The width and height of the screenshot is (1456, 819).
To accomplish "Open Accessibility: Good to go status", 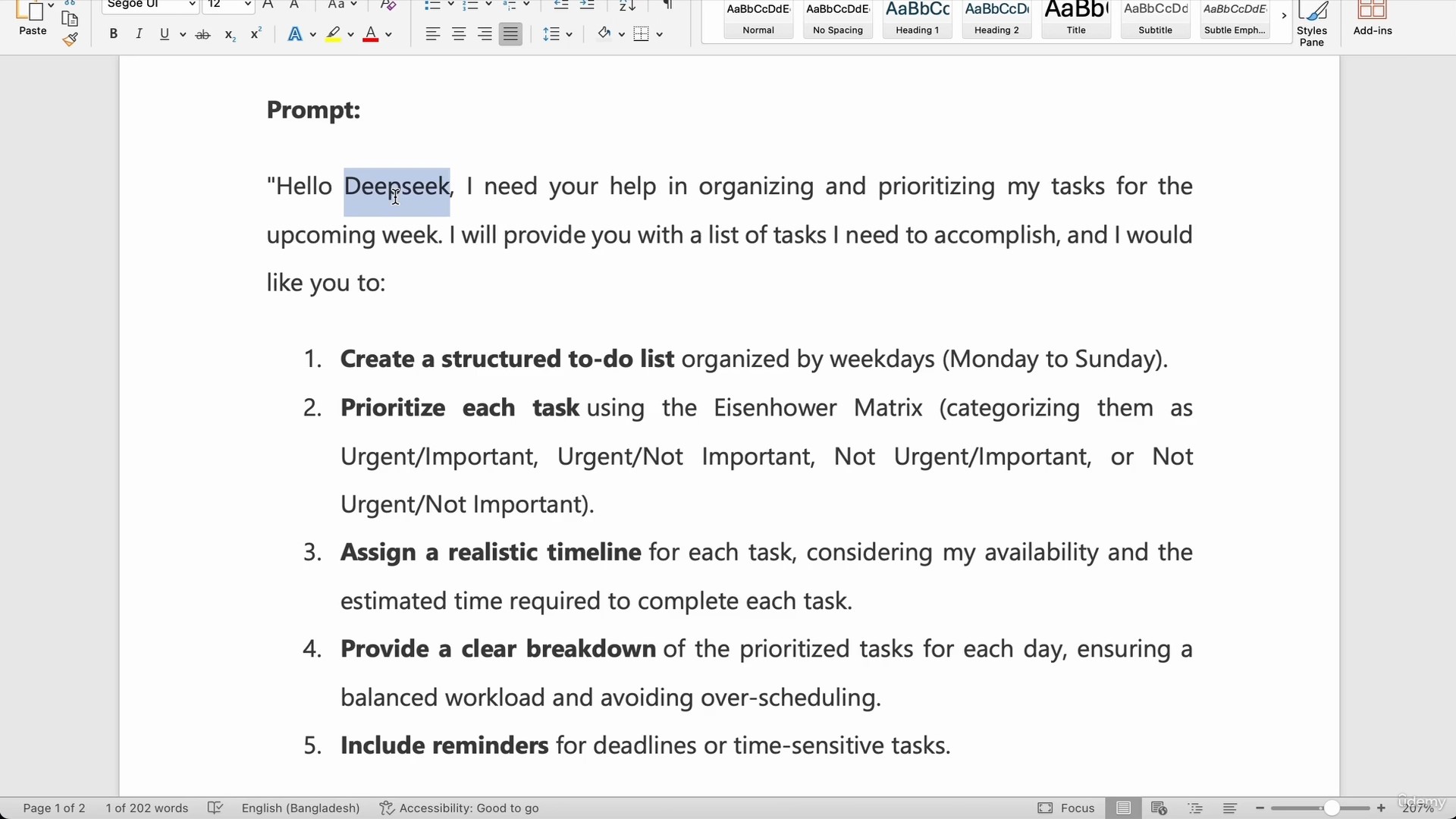I will (x=460, y=808).
